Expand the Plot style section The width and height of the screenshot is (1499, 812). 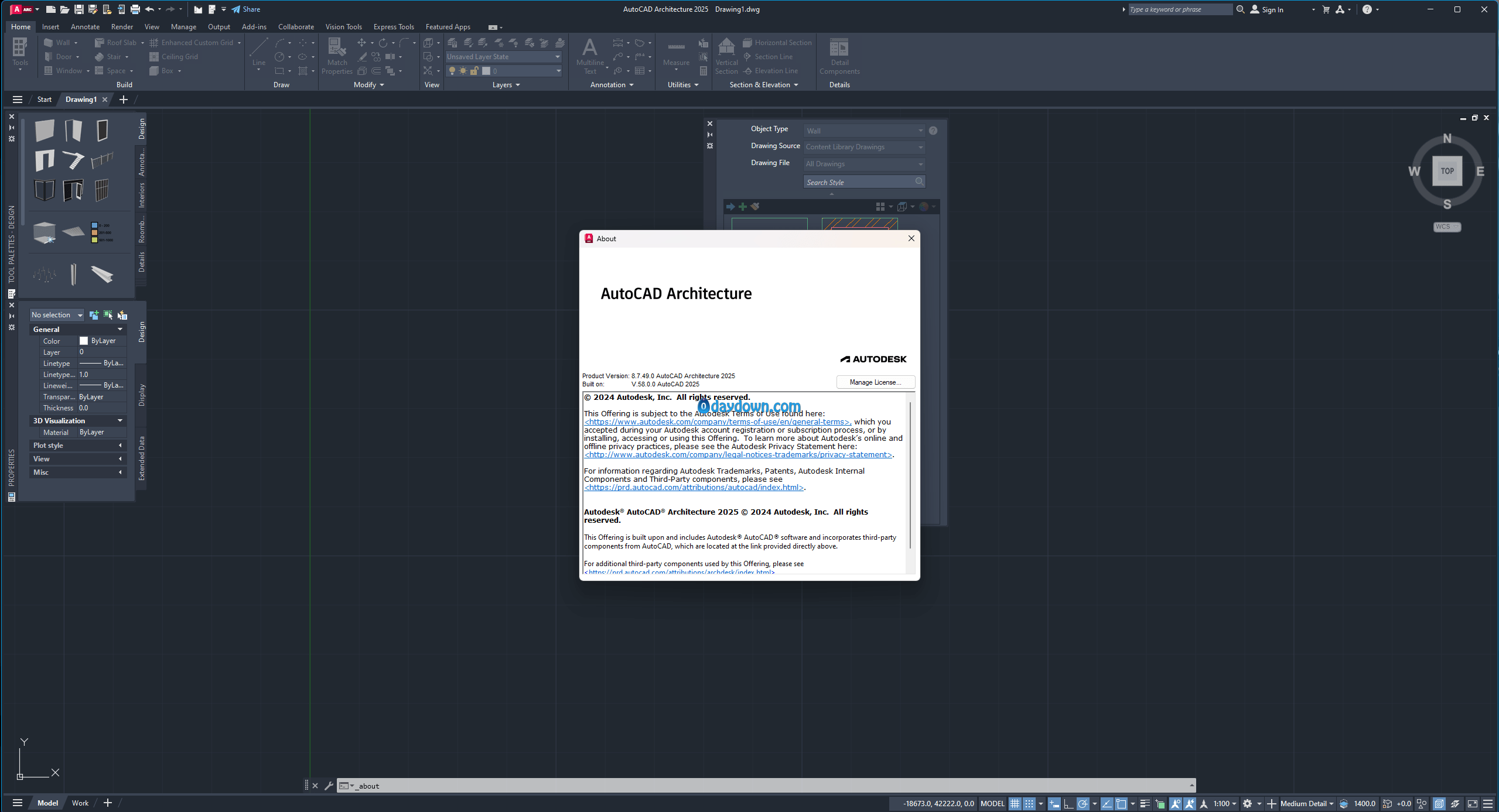(x=78, y=446)
